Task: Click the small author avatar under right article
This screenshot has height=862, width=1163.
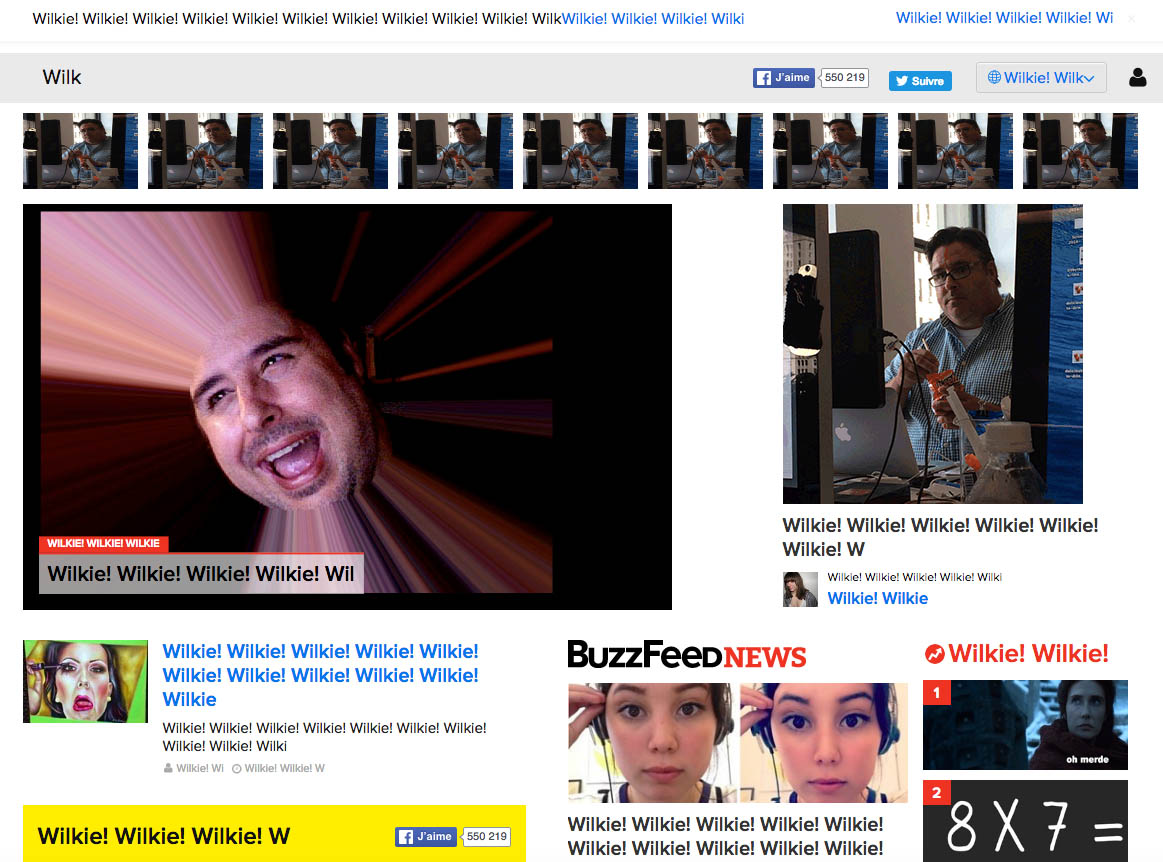Action: click(800, 589)
